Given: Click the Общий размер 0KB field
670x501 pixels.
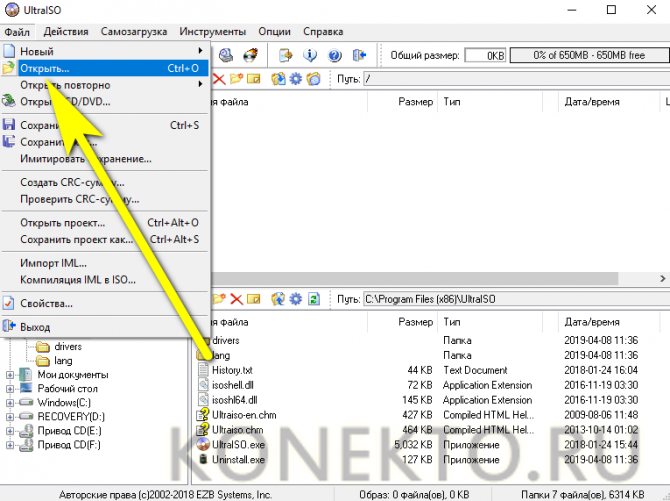Looking at the screenshot, I should 485,55.
